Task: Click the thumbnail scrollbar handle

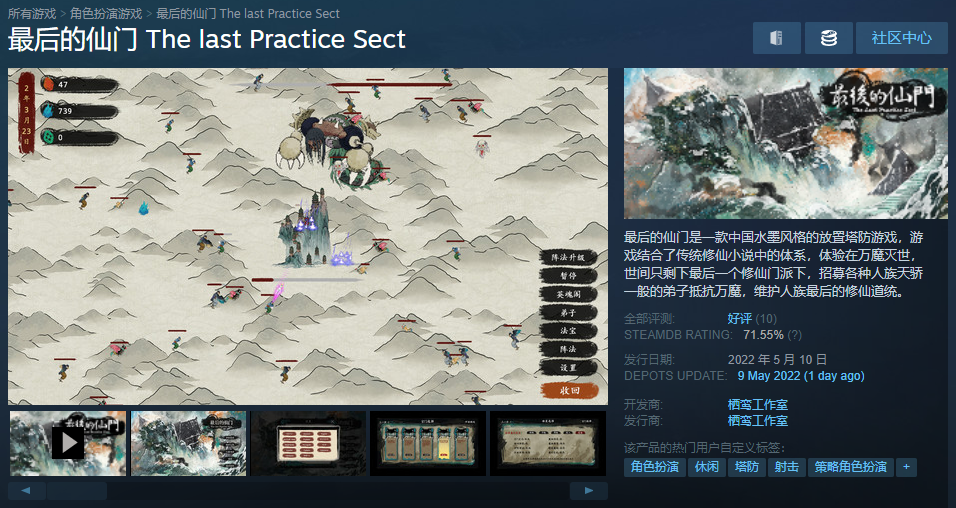Action: [x=77, y=490]
